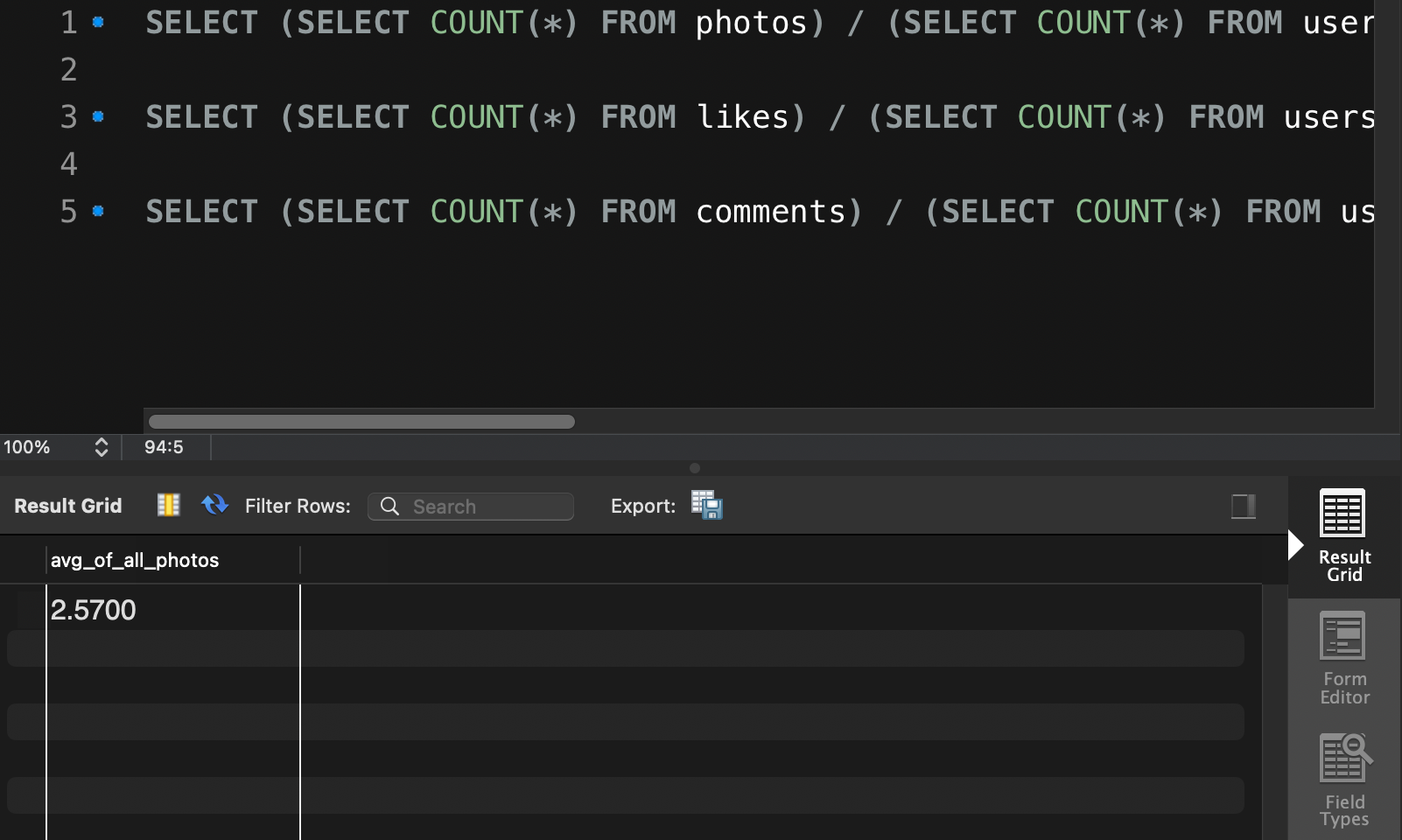Click the horizontal scrollbar of the SQL editor
Viewport: 1402px width, 840px height.
(x=361, y=422)
